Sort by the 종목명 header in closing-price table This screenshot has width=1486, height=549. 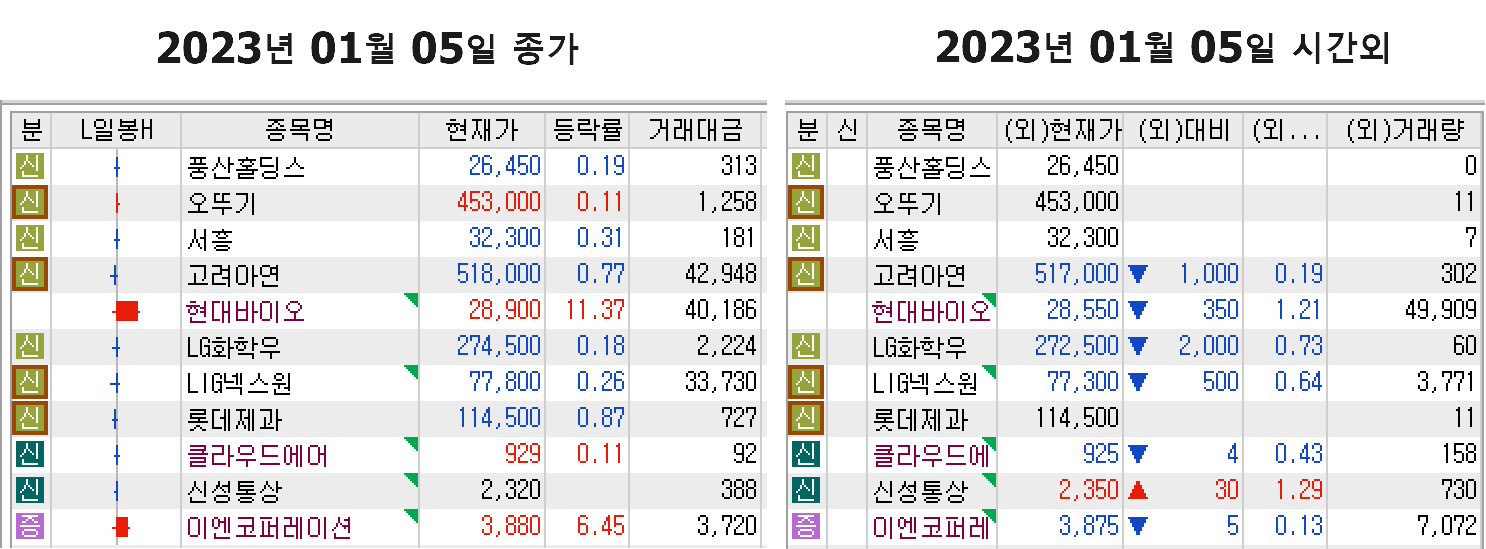[x=299, y=130]
